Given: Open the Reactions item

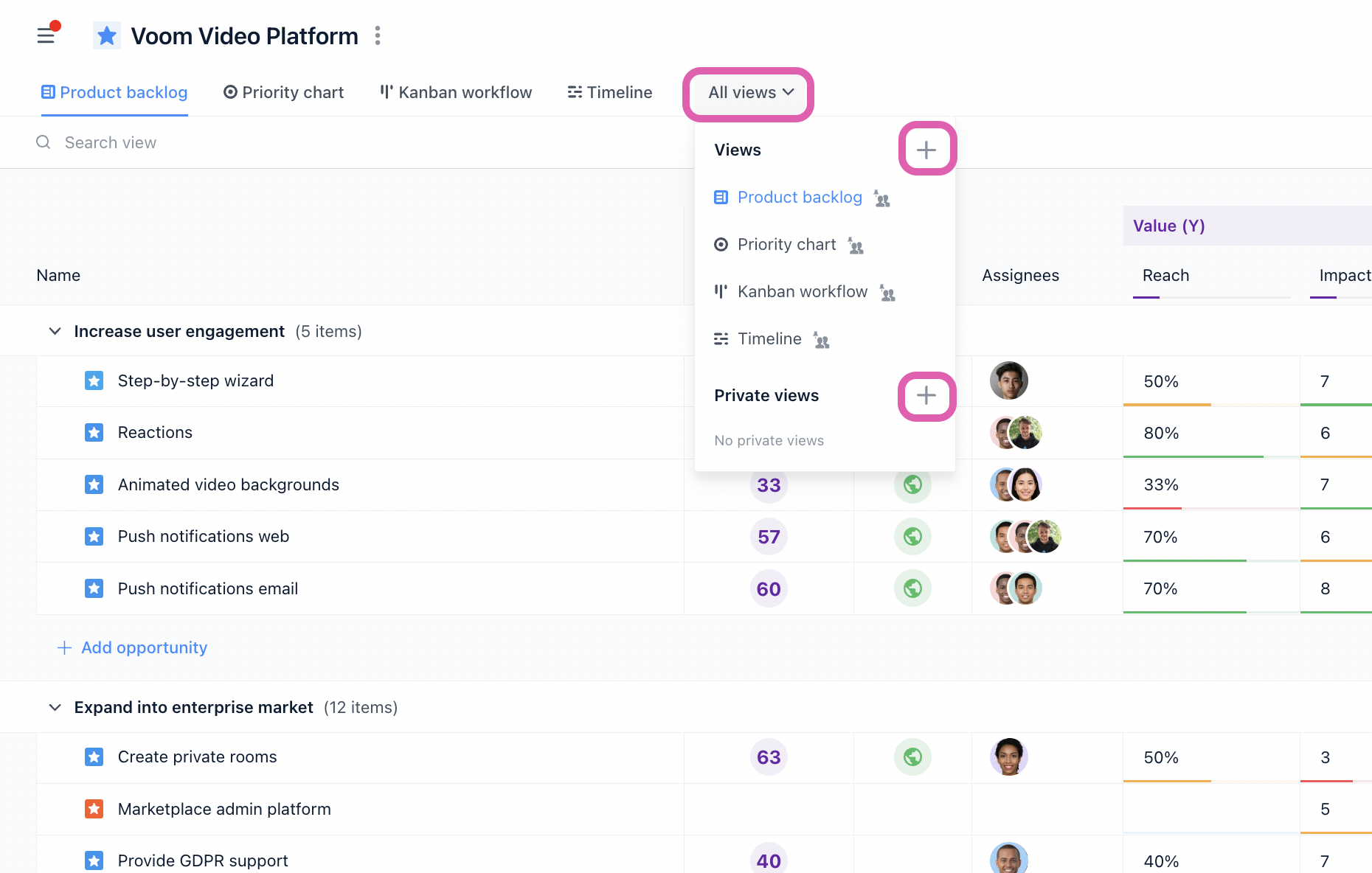Looking at the screenshot, I should (x=155, y=432).
